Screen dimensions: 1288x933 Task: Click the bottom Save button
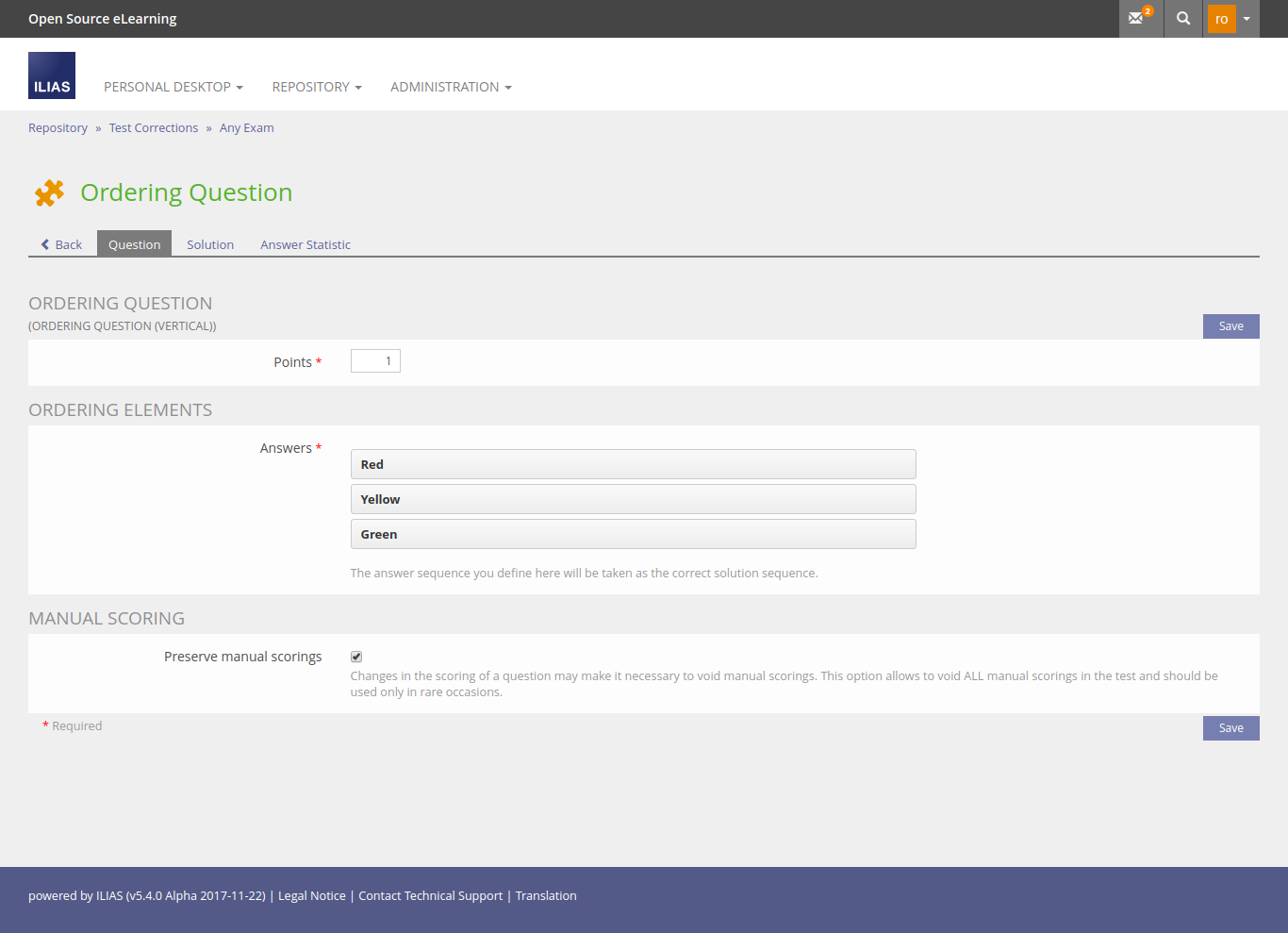pyautogui.click(x=1230, y=728)
